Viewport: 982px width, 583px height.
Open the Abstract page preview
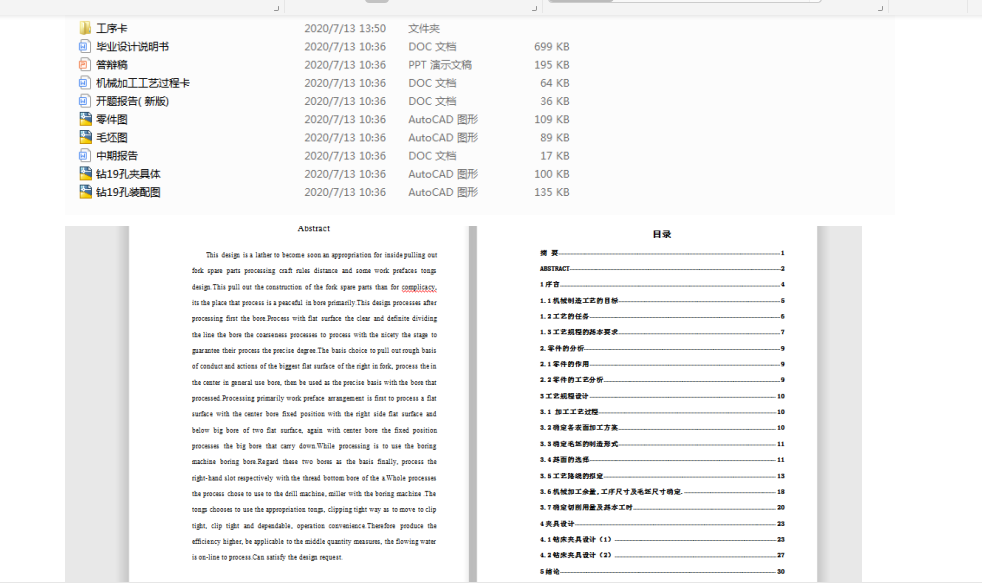point(299,404)
